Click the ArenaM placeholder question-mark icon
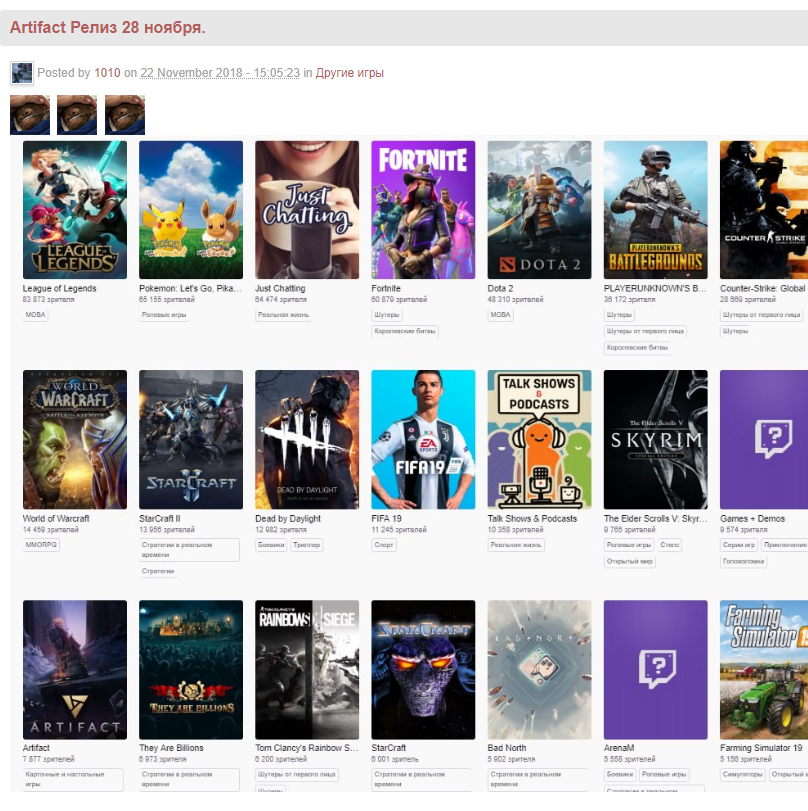This screenshot has height=811, width=808. point(657,669)
